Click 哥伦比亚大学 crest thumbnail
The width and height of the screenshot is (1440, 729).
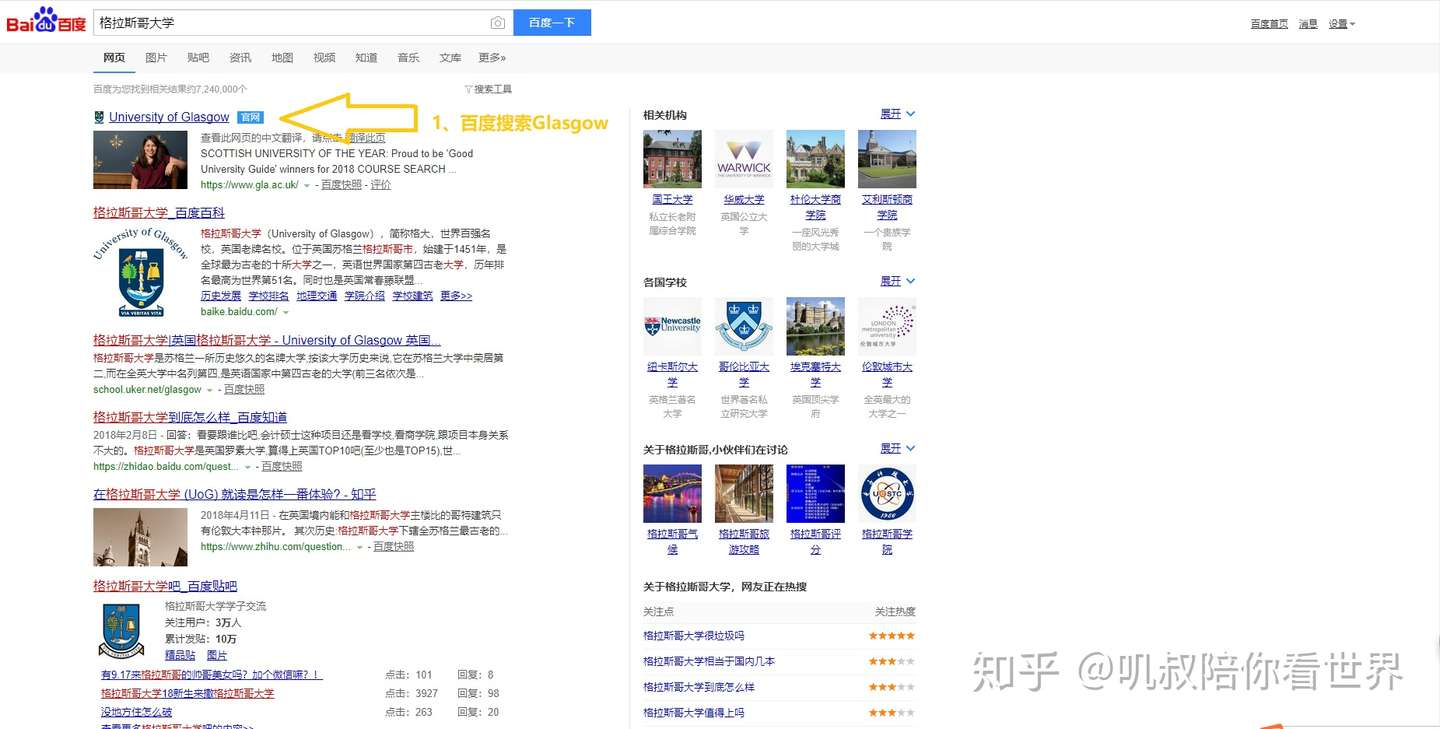pos(744,326)
